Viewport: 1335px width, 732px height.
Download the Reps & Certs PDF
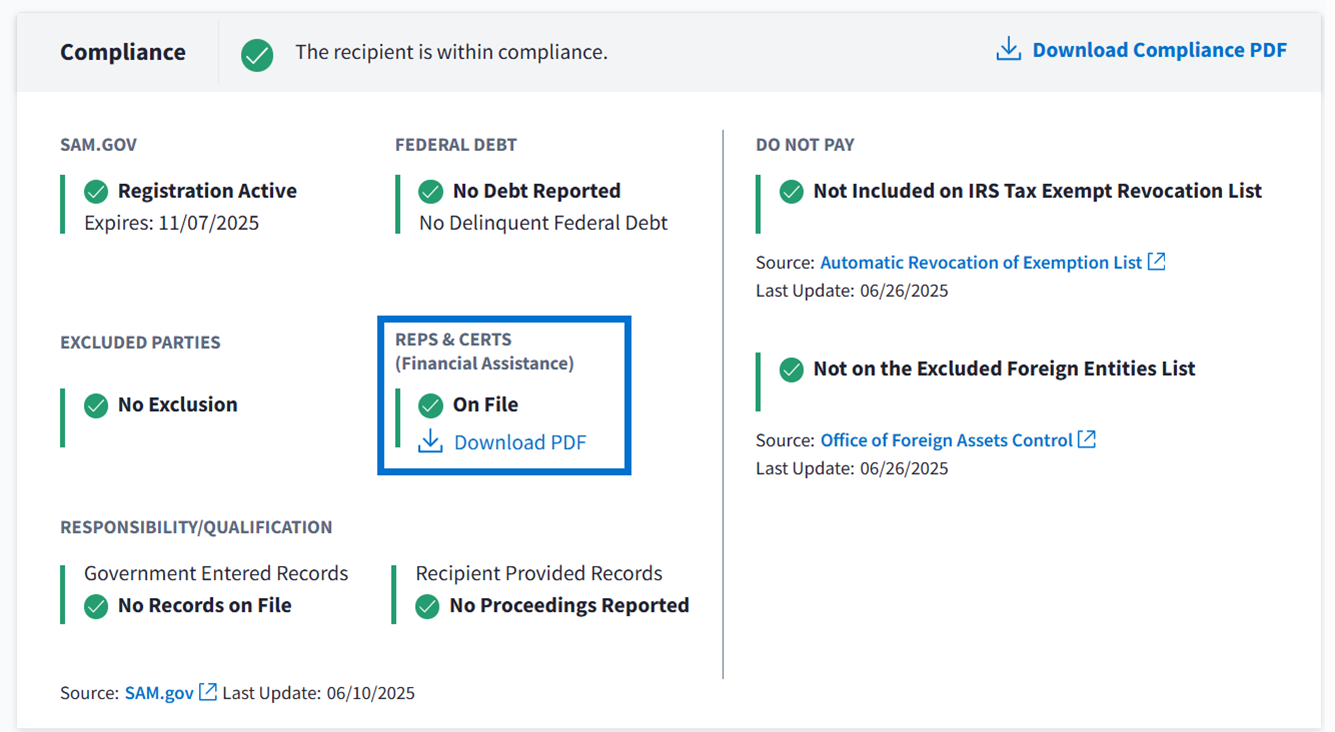point(519,442)
